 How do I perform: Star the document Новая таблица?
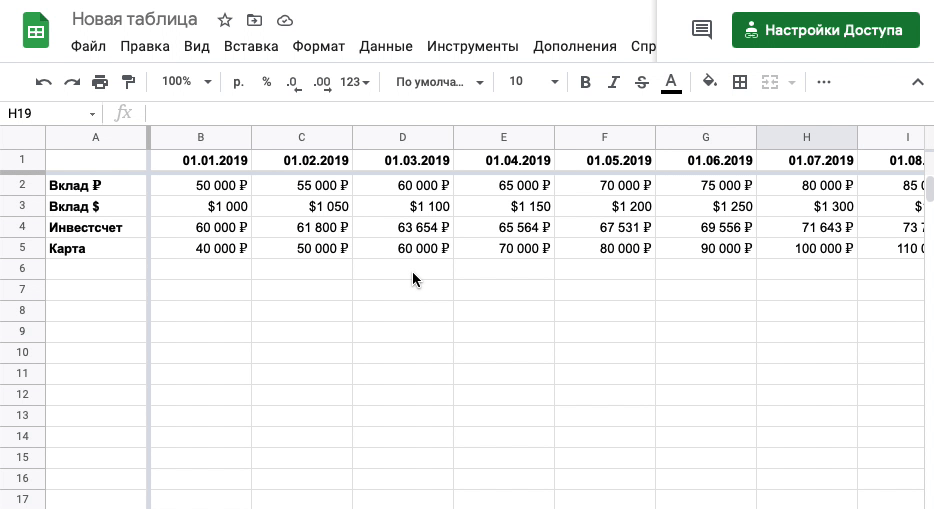pos(225,21)
